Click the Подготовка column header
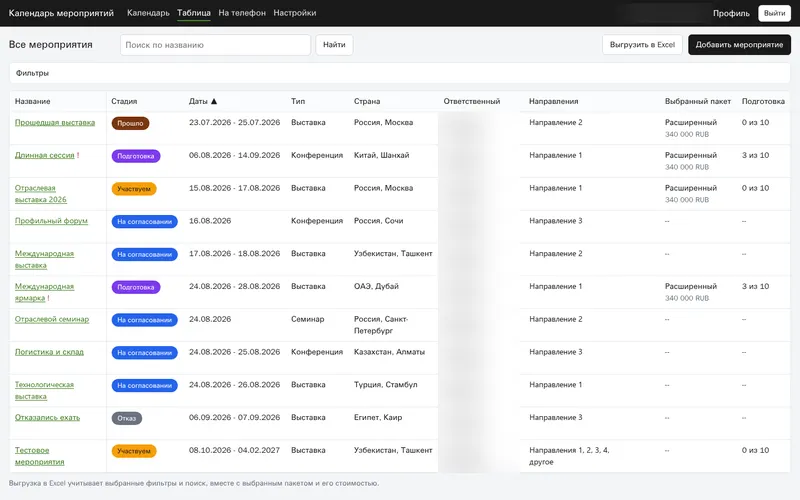The image size is (800, 500). click(763, 101)
